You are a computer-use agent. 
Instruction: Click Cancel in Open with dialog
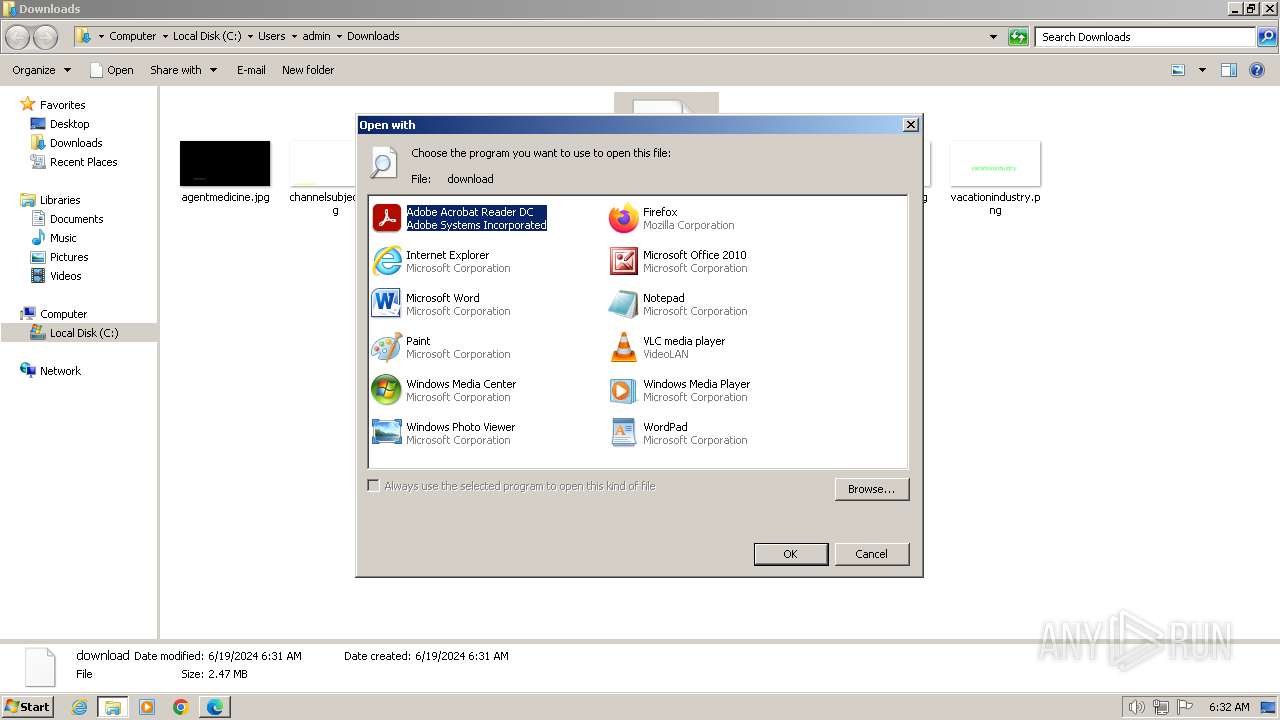point(871,554)
